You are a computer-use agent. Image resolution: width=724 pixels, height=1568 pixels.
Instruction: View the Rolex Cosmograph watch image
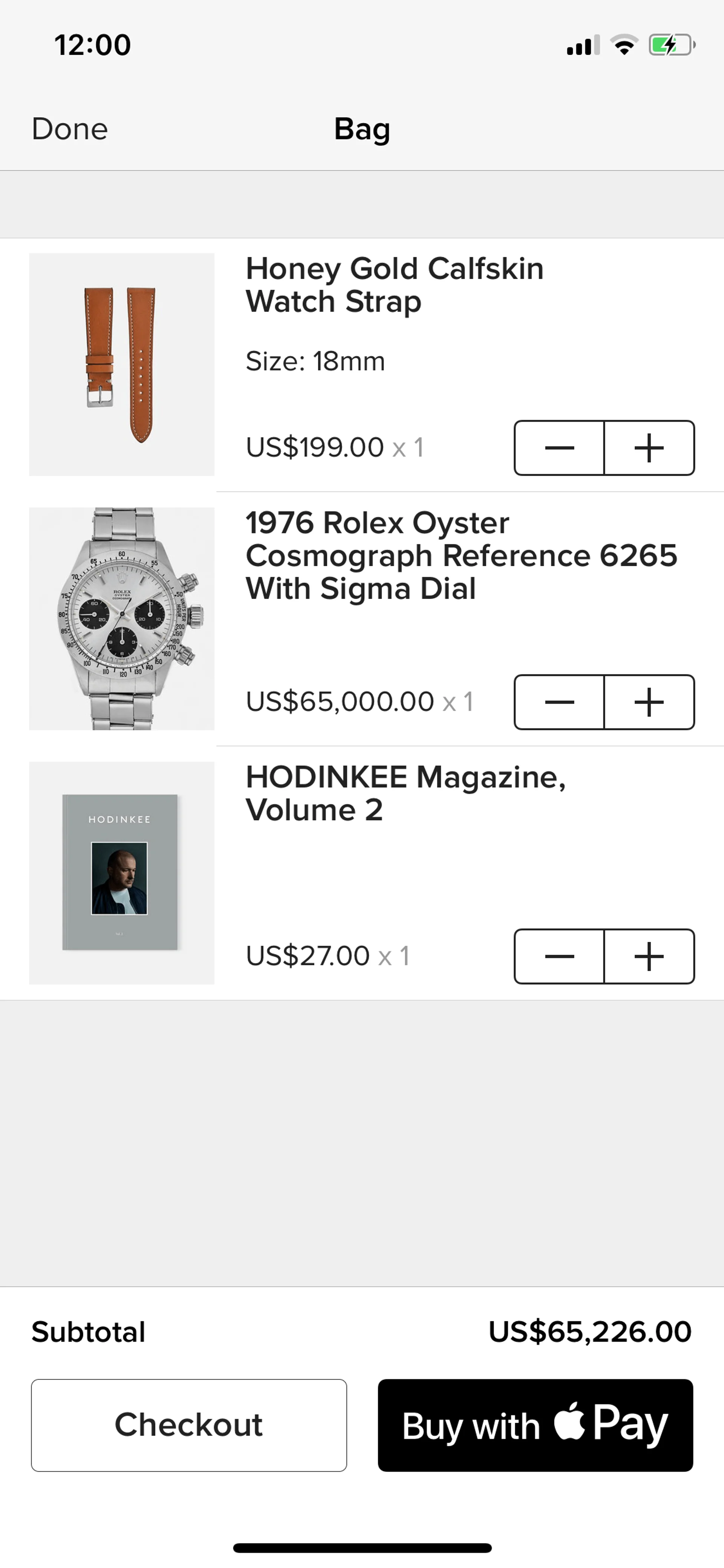(122, 619)
